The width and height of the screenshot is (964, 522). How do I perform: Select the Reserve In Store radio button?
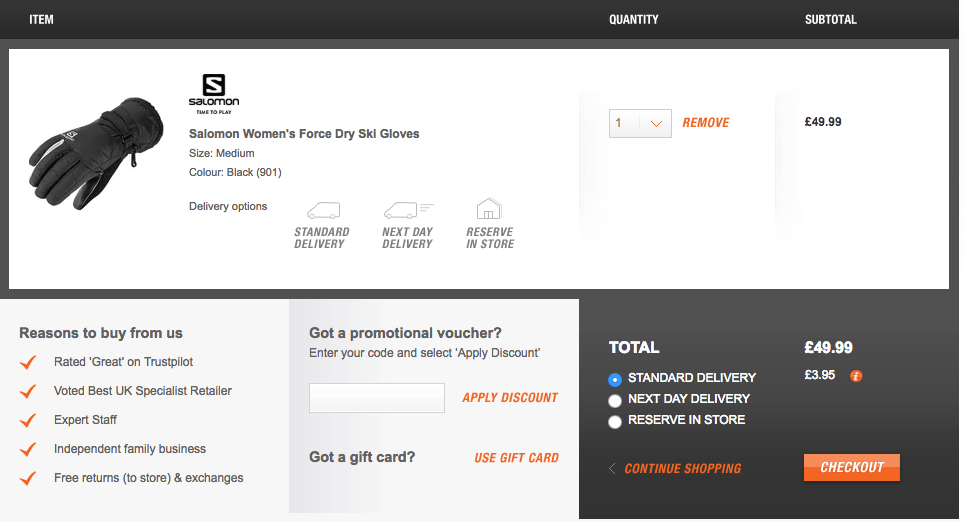click(615, 422)
